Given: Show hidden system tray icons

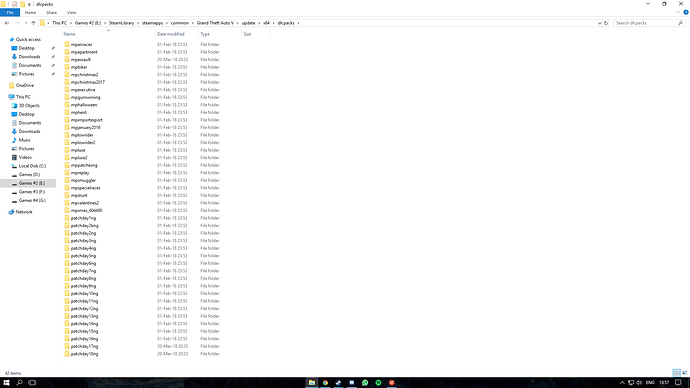Looking at the screenshot, I should coord(622,383).
